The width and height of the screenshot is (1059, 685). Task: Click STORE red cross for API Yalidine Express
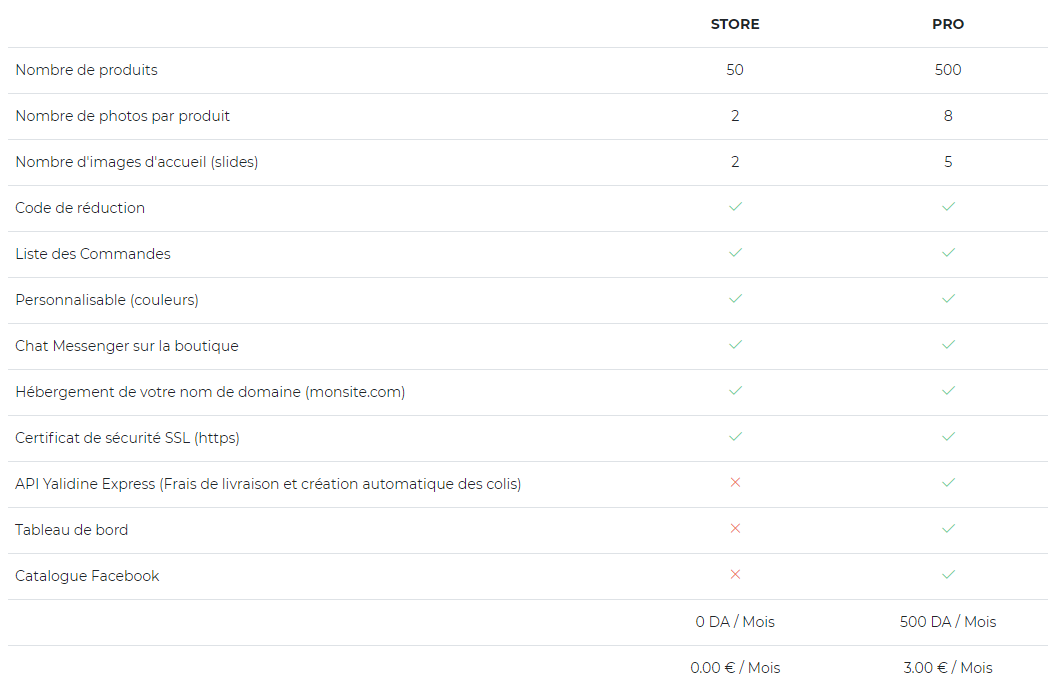735,483
